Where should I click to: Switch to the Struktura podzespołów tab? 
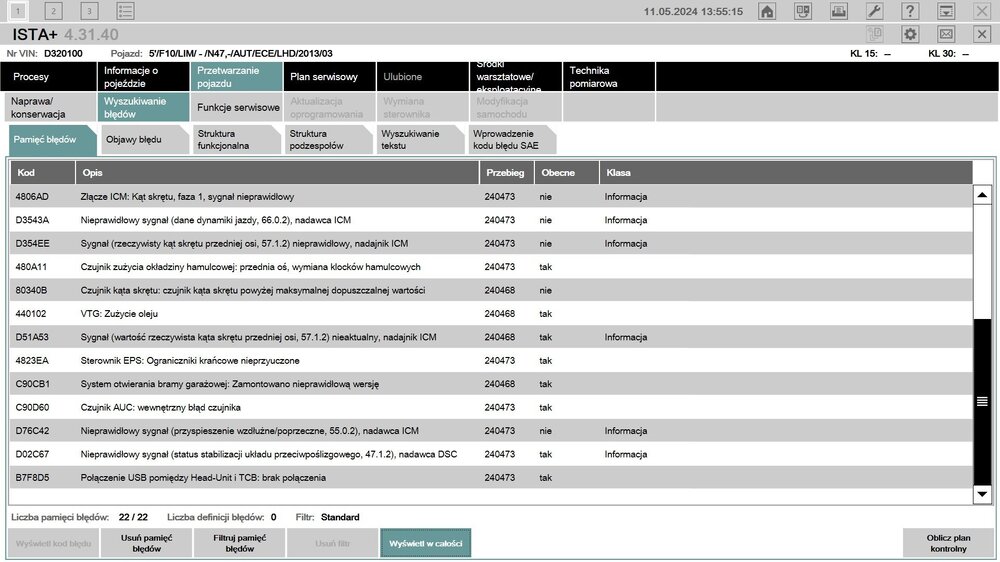point(328,140)
